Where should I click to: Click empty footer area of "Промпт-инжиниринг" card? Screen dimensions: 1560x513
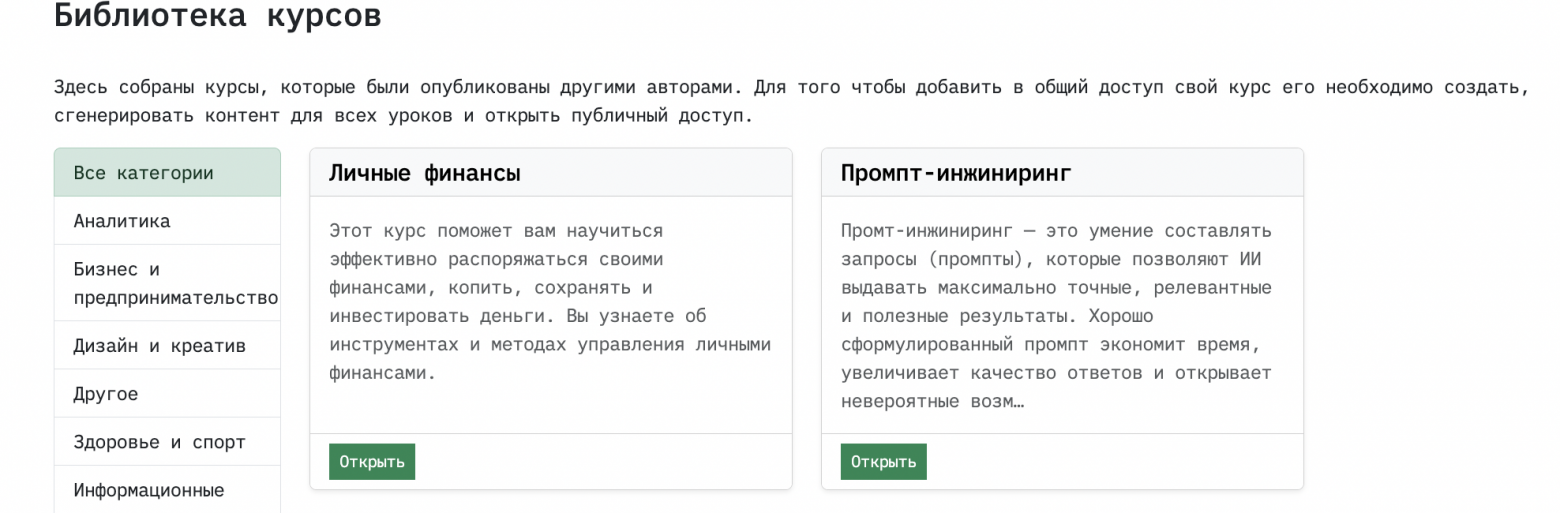pos(1110,462)
